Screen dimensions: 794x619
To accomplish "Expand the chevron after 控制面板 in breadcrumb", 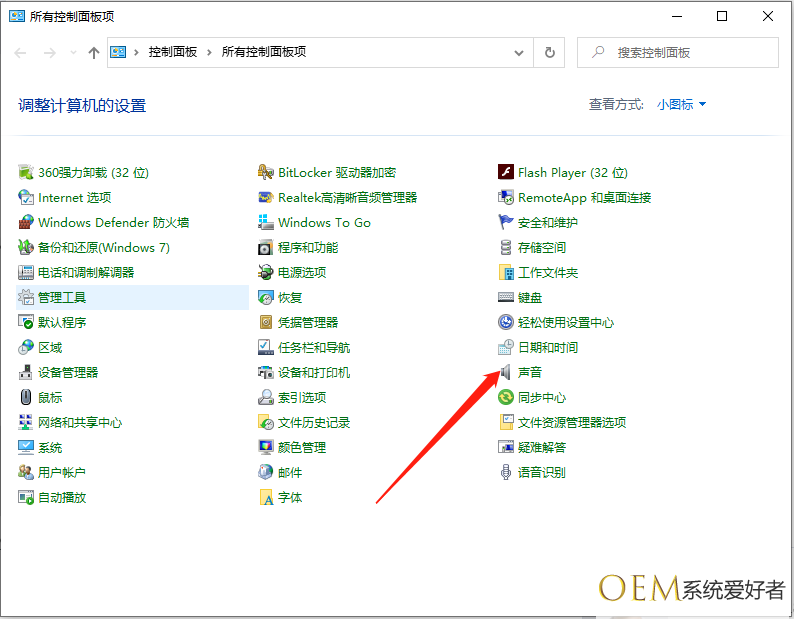I will [210, 52].
